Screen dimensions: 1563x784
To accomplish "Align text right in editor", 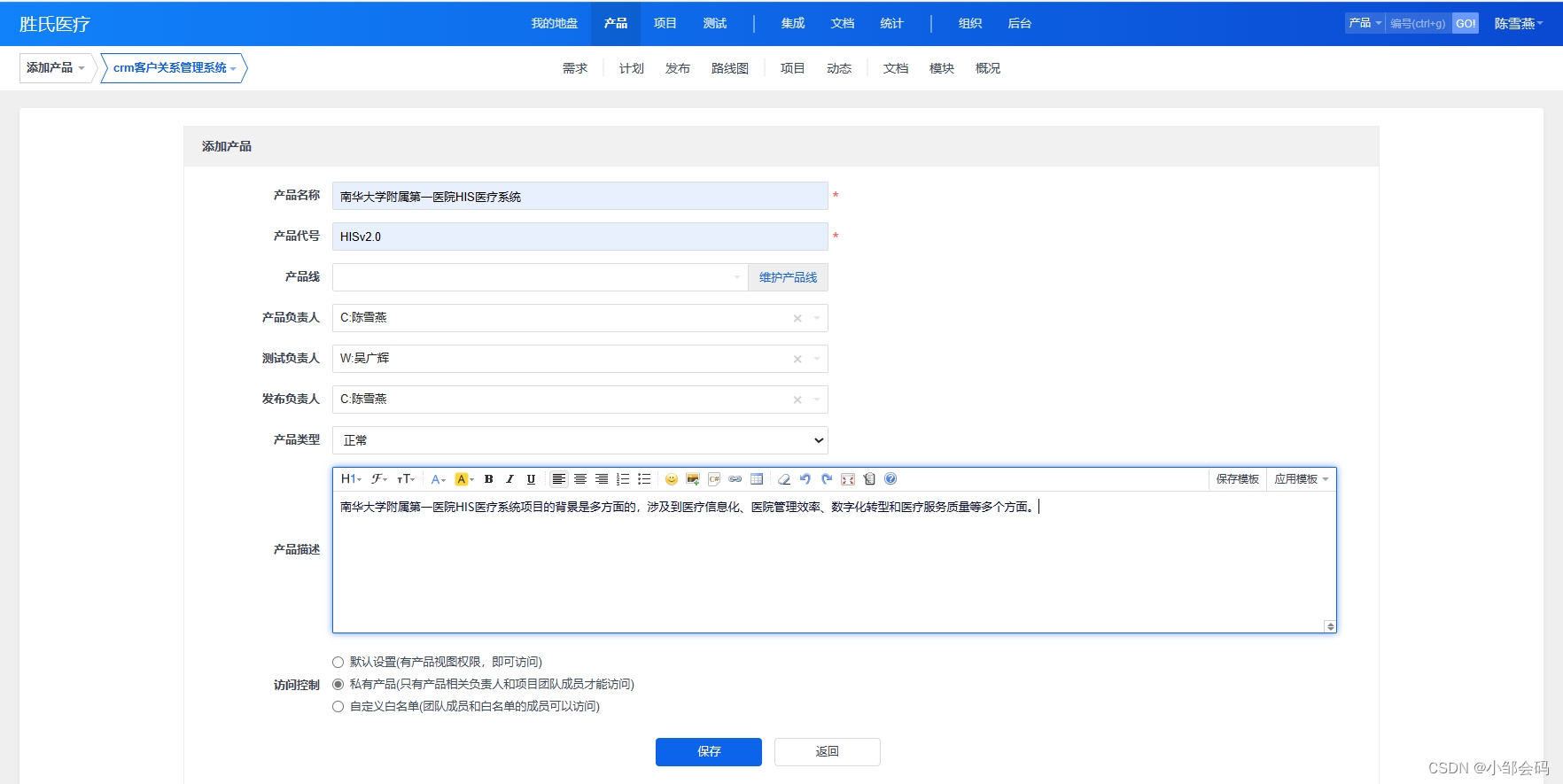I will 602,479.
